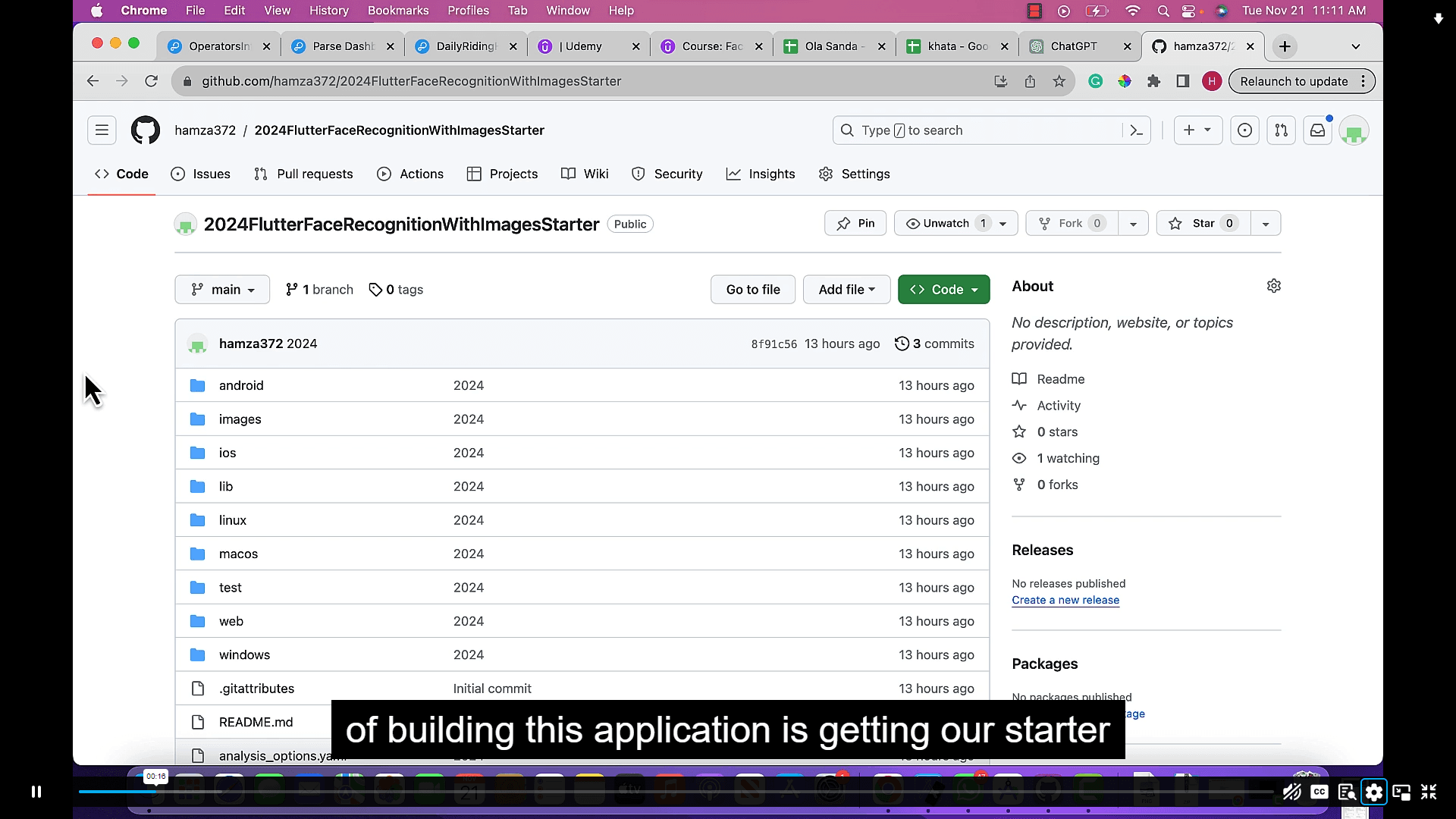Open the GitHub home via octocat logo
Screen dimensions: 1456x819
point(145,130)
